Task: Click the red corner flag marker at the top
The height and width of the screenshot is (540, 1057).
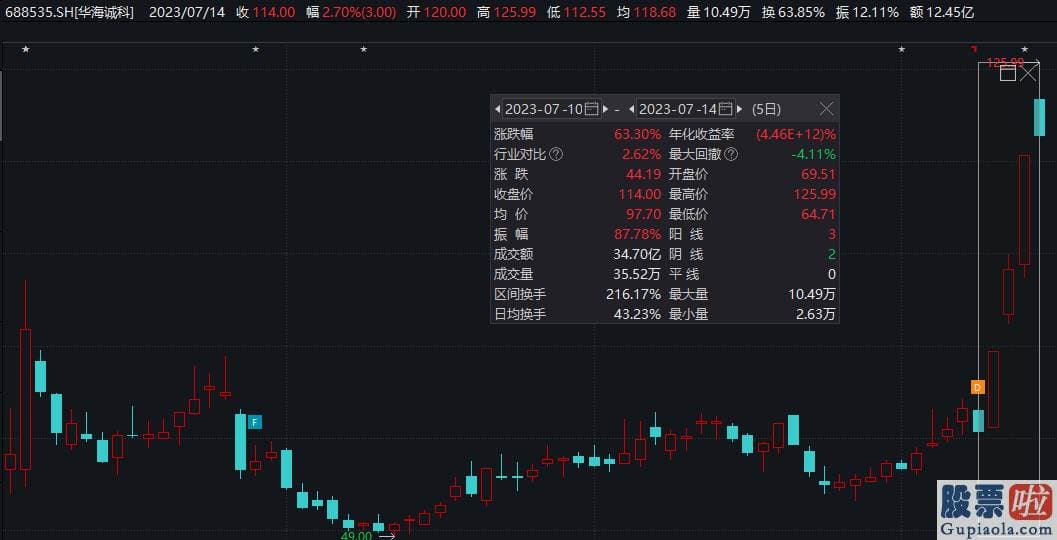Action: tap(973, 49)
